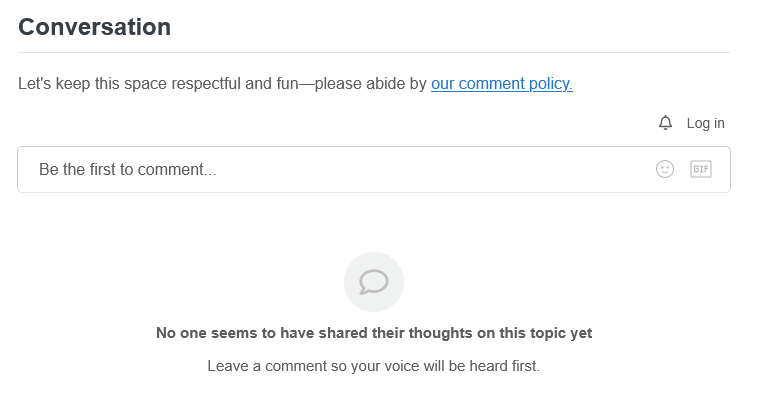
Task: Open the GIF picker in comment box
Action: pos(701,170)
